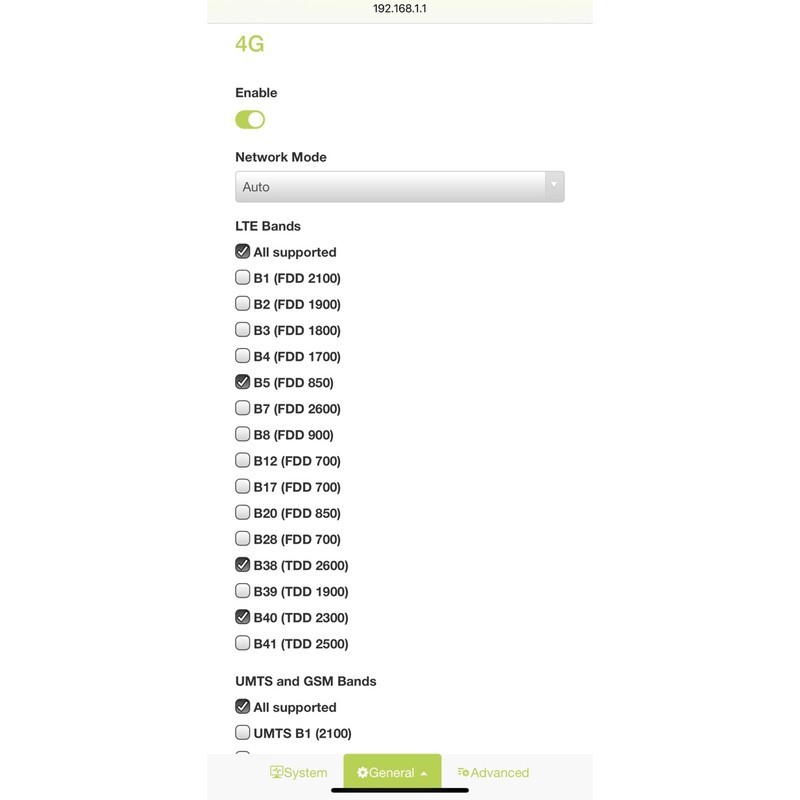Click the System monitor icon
Image resolution: width=800 pixels, height=800 pixels.
click(x=276, y=772)
